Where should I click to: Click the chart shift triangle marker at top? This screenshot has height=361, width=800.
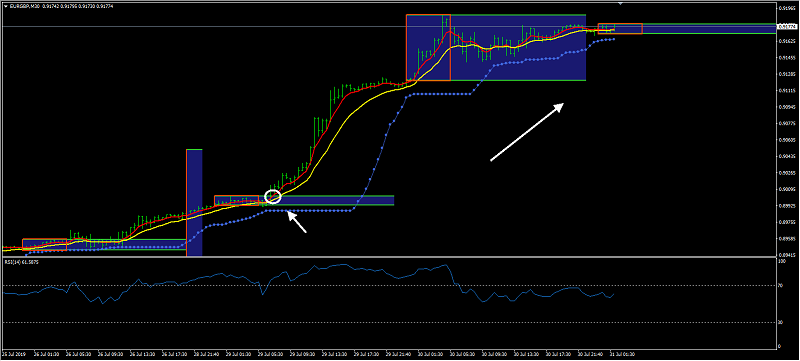point(620,4)
